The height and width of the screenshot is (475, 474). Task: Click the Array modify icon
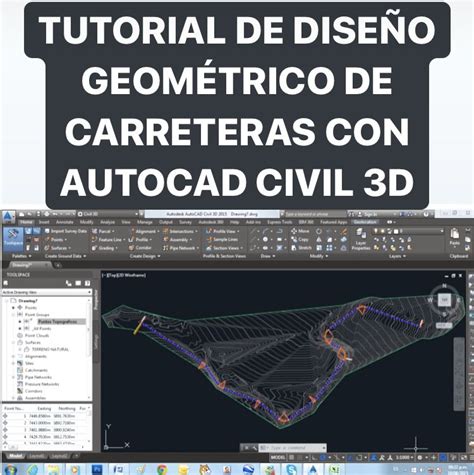coord(329,248)
